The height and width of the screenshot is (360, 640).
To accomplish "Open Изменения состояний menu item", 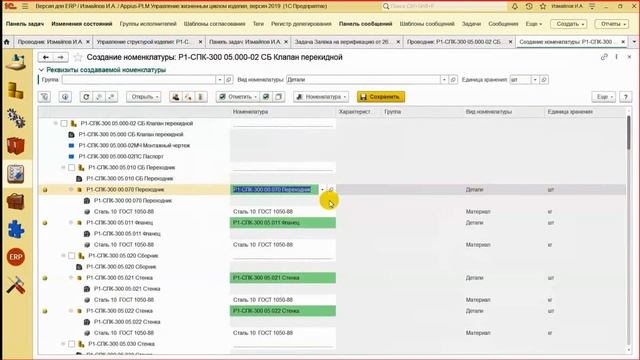I will click(82, 24).
